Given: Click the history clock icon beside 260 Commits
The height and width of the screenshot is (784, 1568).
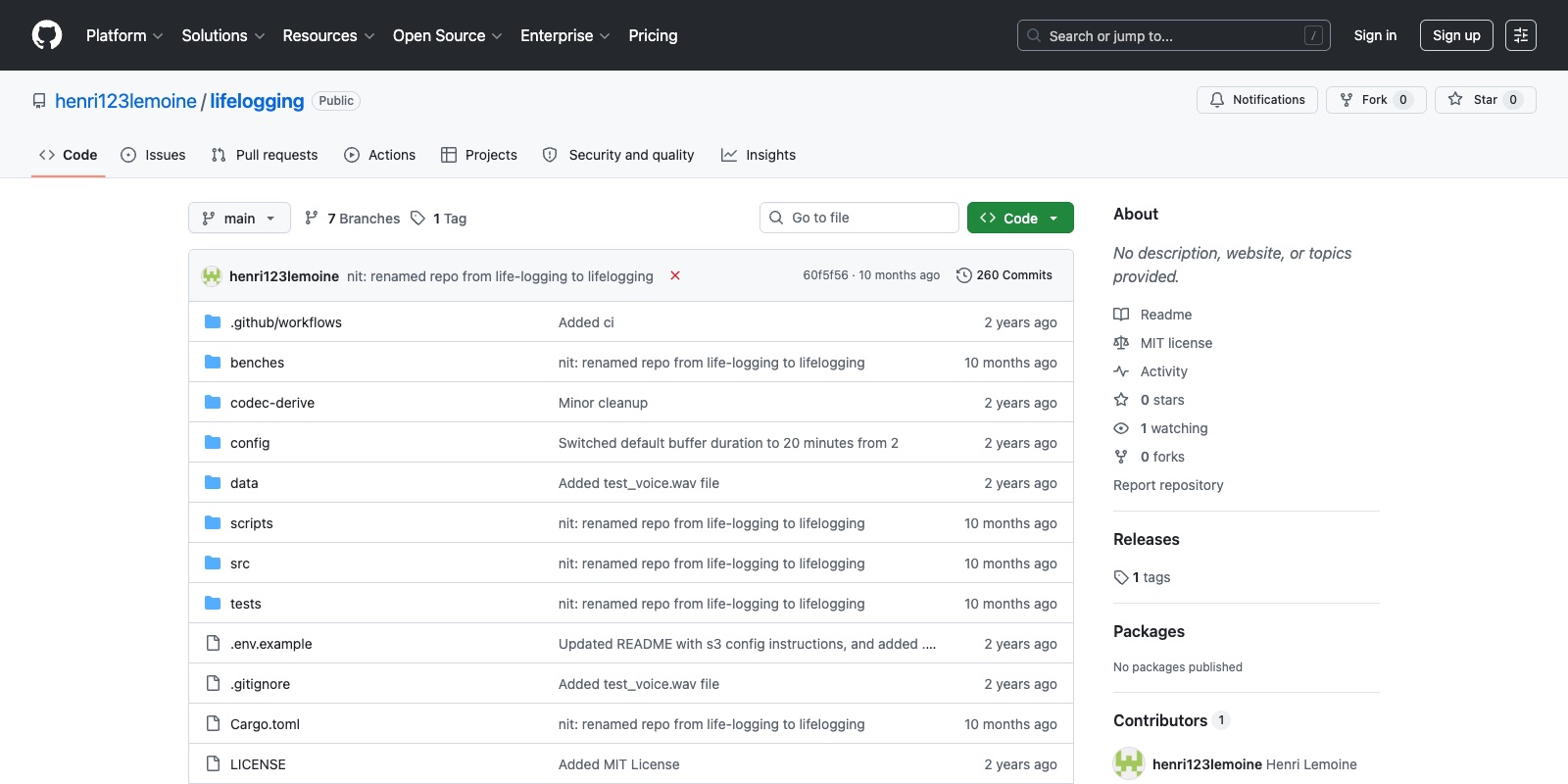Looking at the screenshot, I should pyautogui.click(x=964, y=275).
